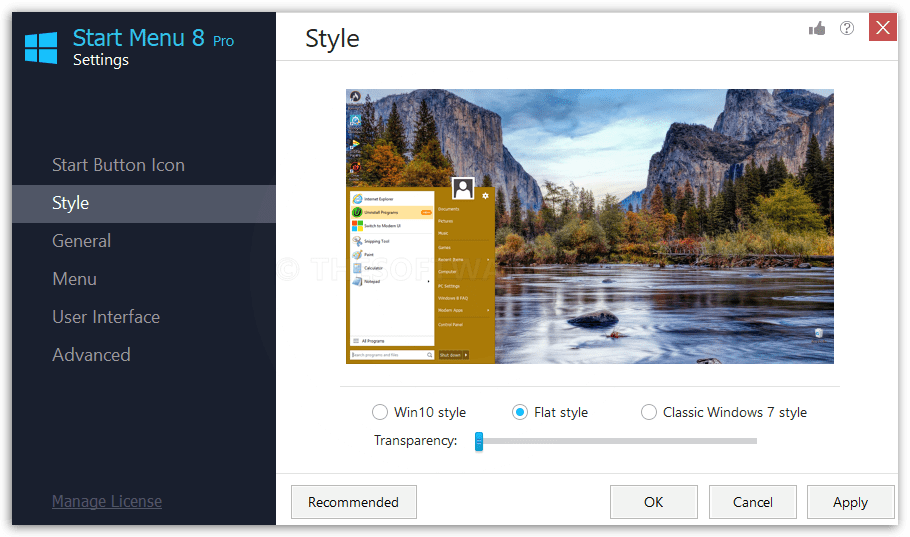Open the help question mark icon
Viewport: 910px width, 537px height.
847,28
